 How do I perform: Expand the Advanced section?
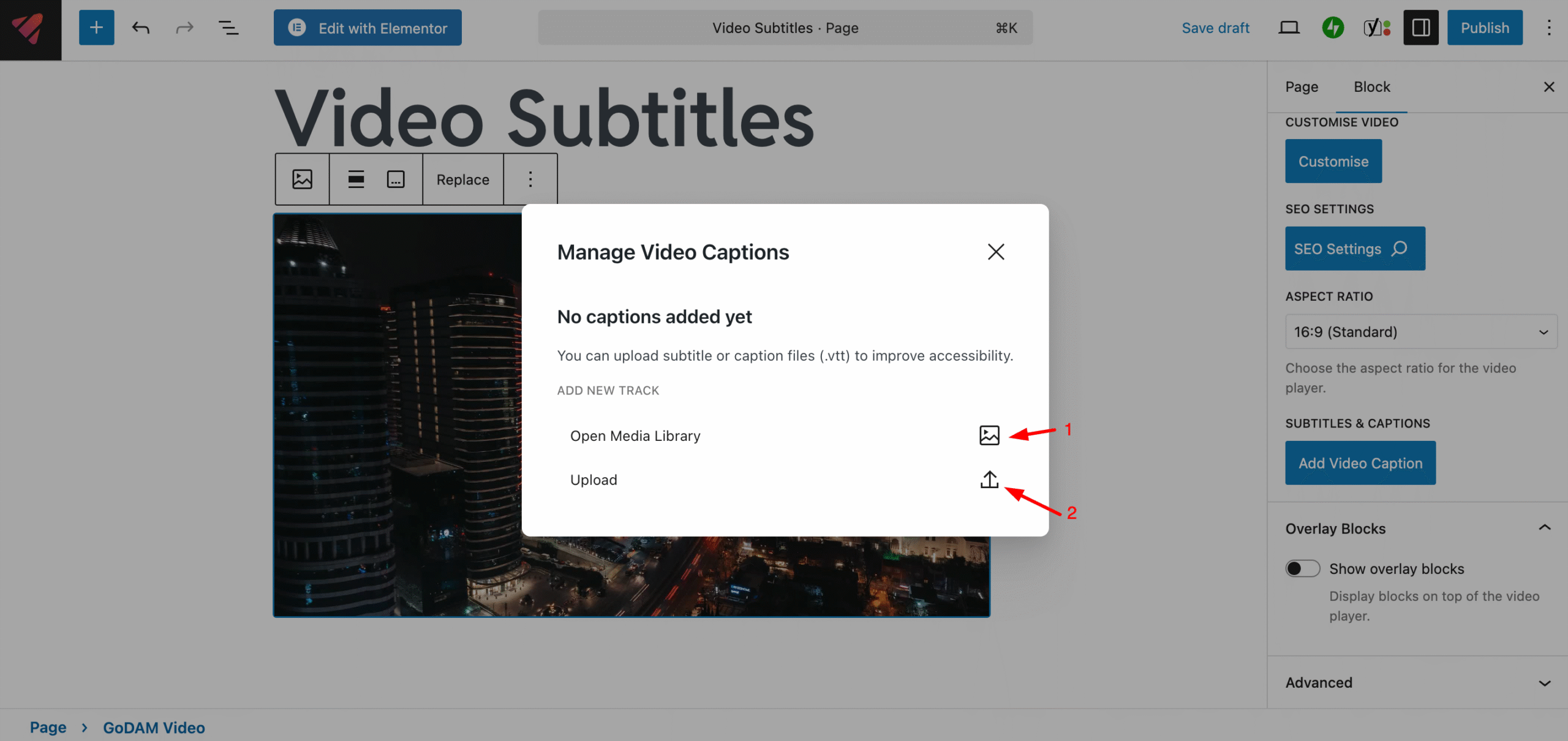click(1544, 682)
